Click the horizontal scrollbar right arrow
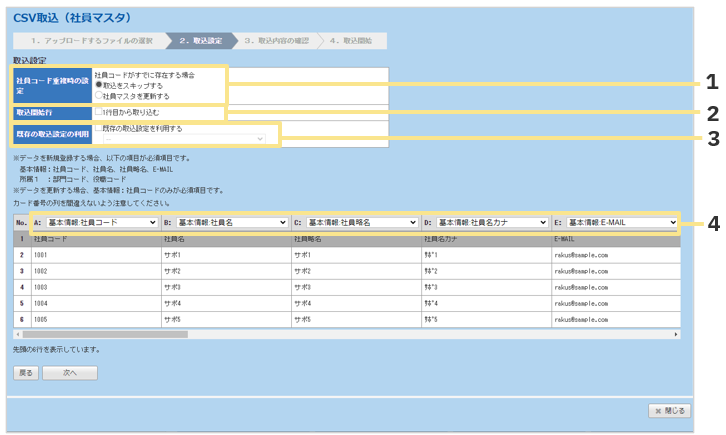 coord(676,334)
